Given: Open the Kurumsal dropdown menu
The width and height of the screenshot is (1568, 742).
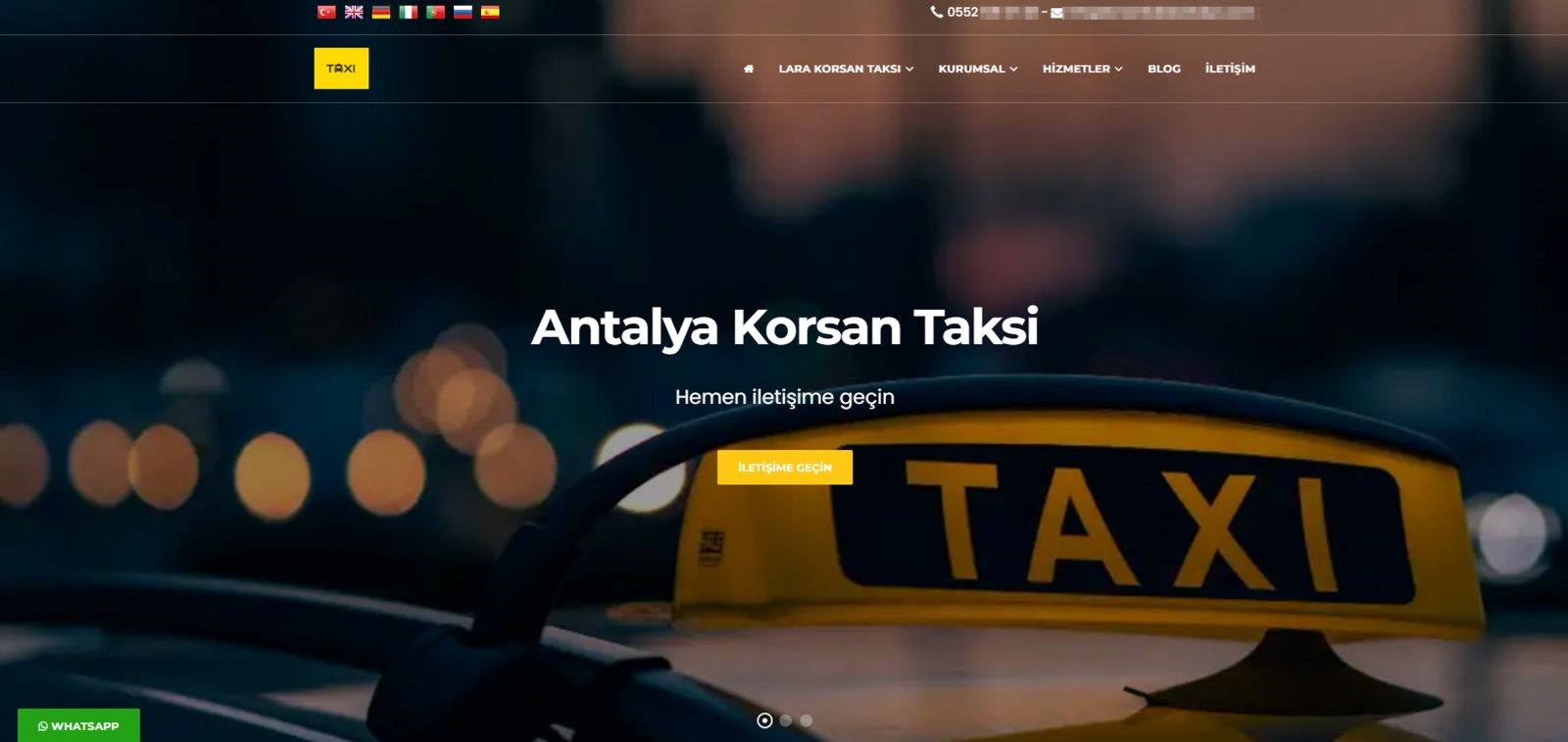Looking at the screenshot, I should point(977,69).
